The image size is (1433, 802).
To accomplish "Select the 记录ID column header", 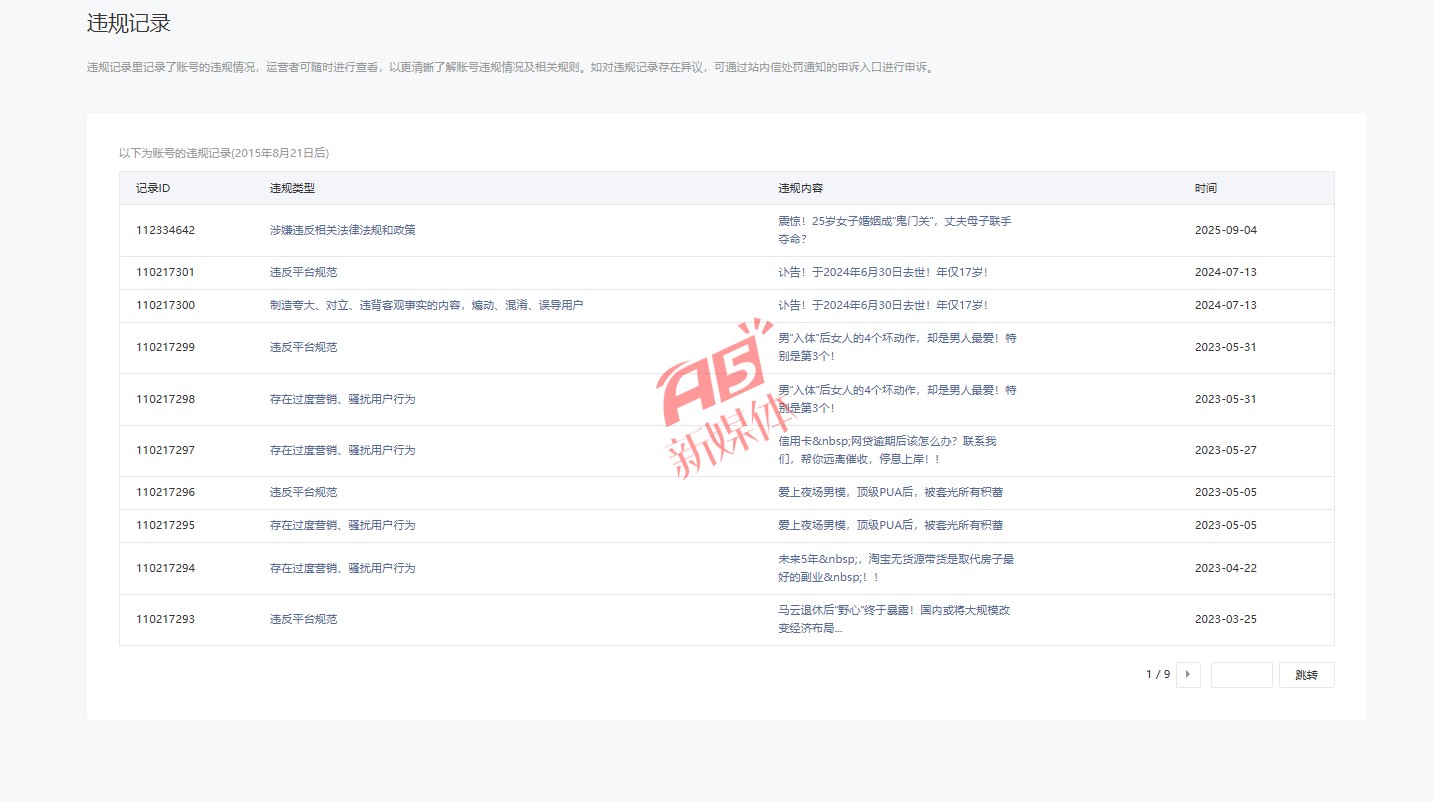I will [x=153, y=188].
